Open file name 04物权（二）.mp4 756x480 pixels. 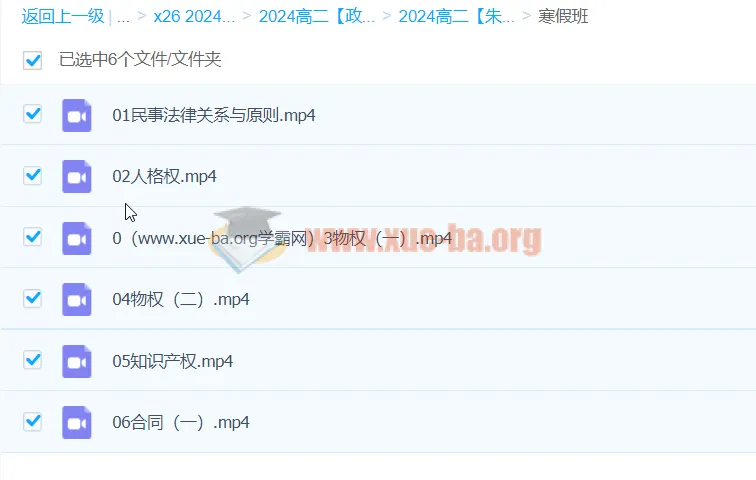[x=181, y=299]
